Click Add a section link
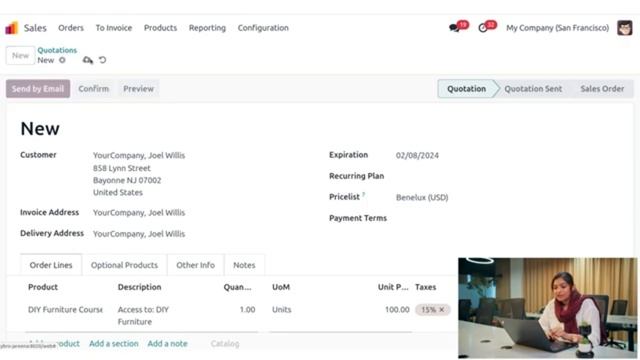 coord(114,344)
